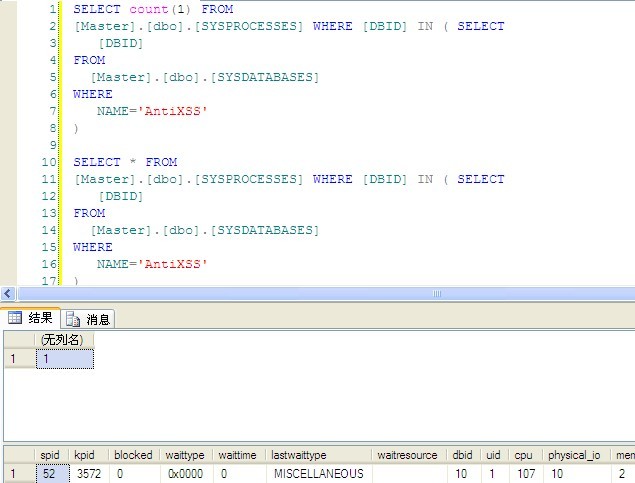Click the spid column header
The width and height of the screenshot is (635, 483).
(x=51, y=455)
